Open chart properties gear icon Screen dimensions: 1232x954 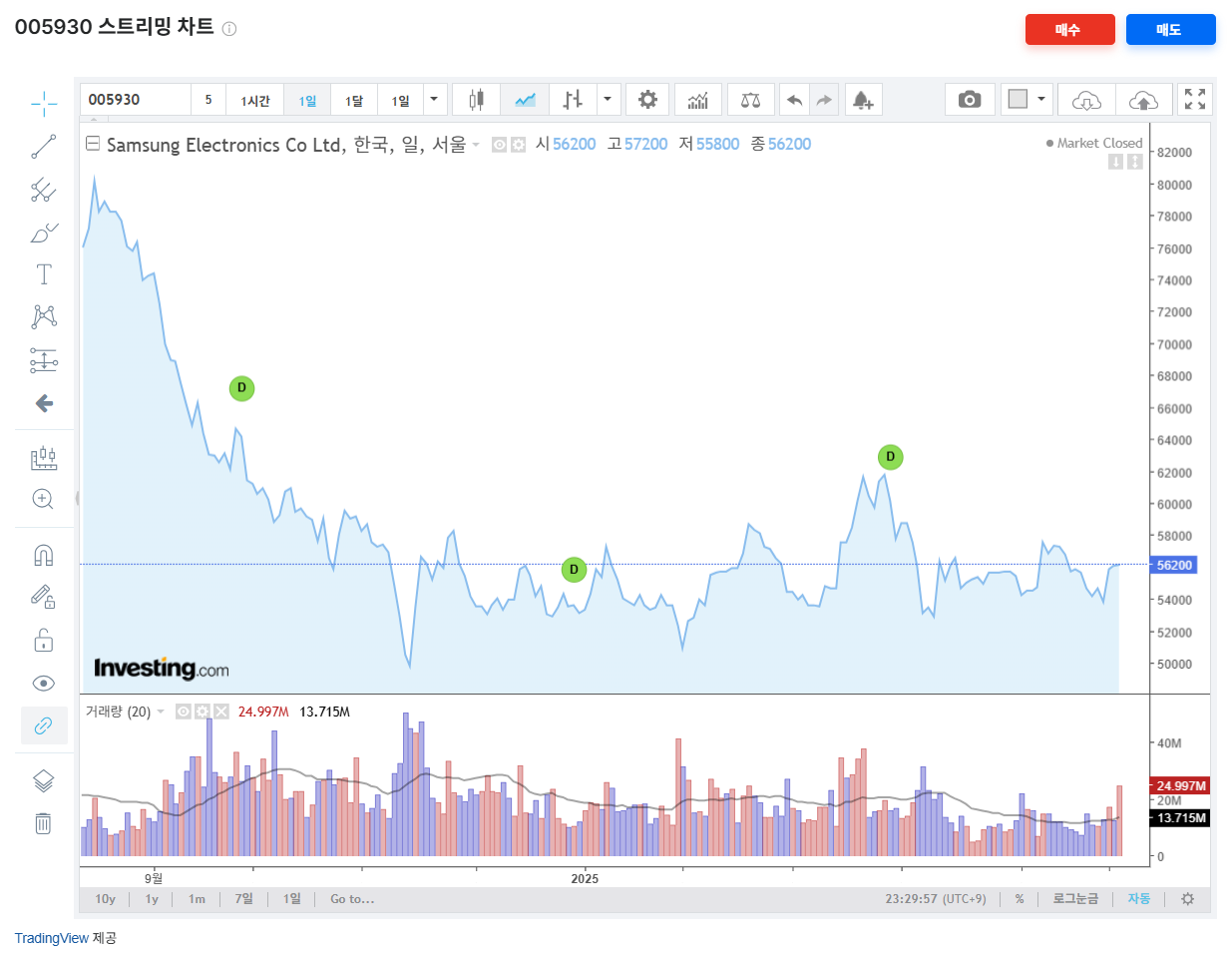click(x=647, y=100)
